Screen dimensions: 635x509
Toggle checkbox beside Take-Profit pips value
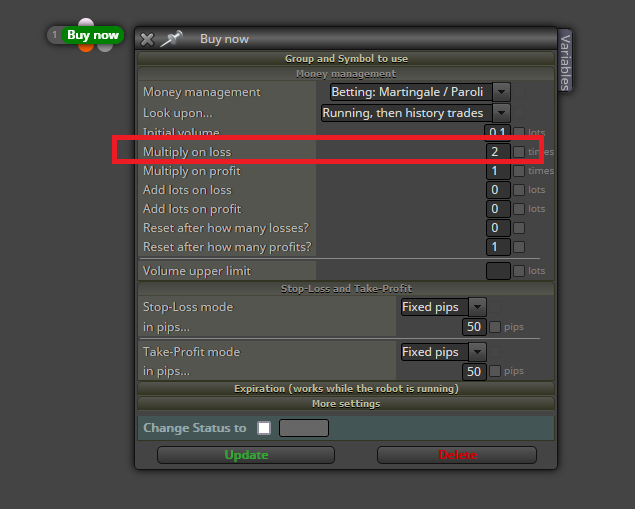click(x=495, y=371)
